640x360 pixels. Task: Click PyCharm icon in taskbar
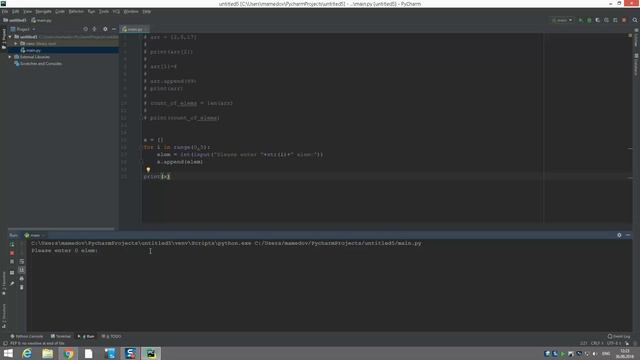coord(151,353)
